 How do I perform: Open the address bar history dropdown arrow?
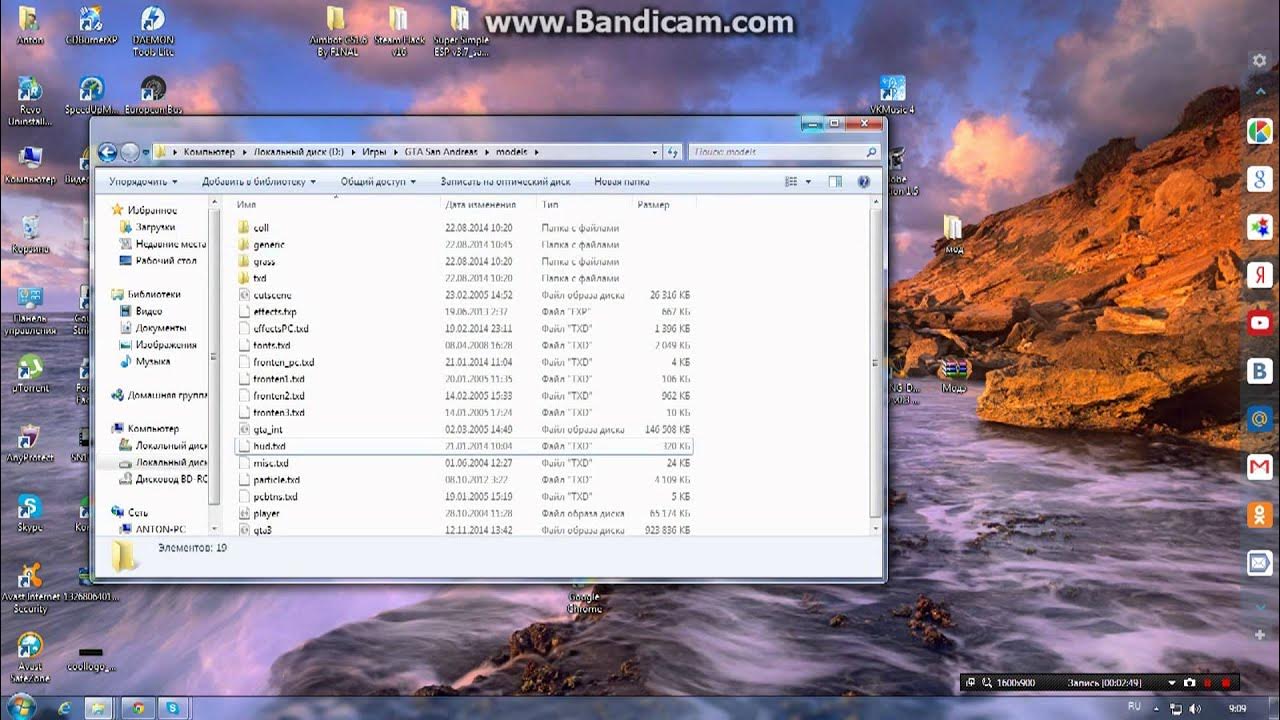coord(655,152)
